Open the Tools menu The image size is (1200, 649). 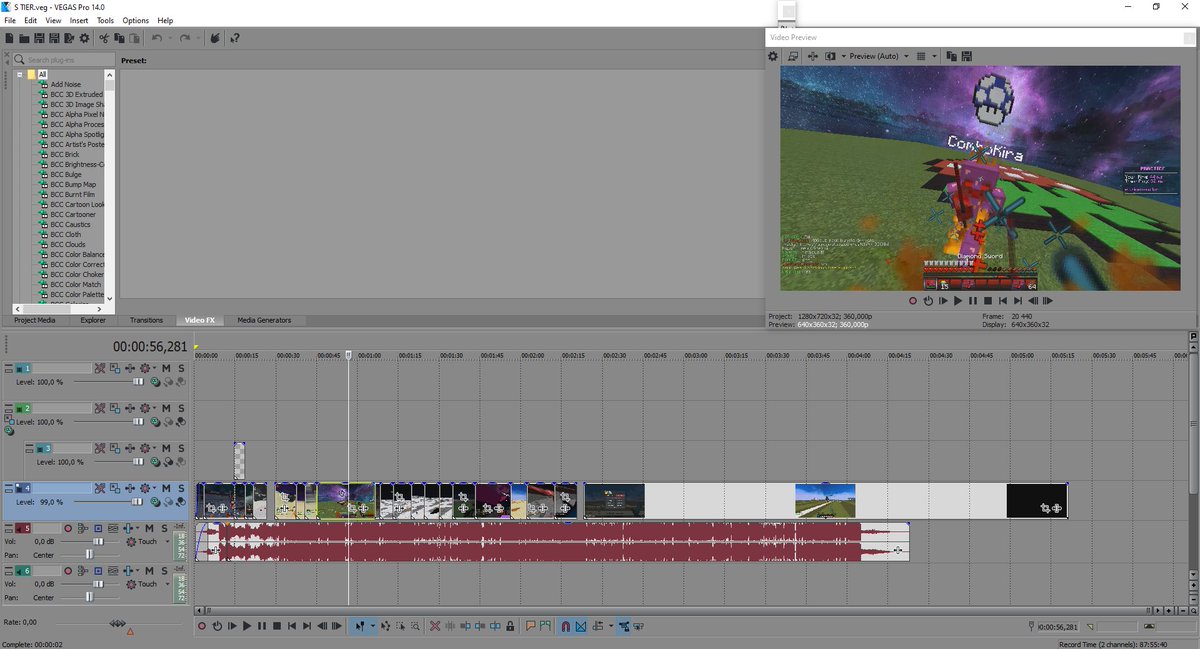tap(105, 20)
